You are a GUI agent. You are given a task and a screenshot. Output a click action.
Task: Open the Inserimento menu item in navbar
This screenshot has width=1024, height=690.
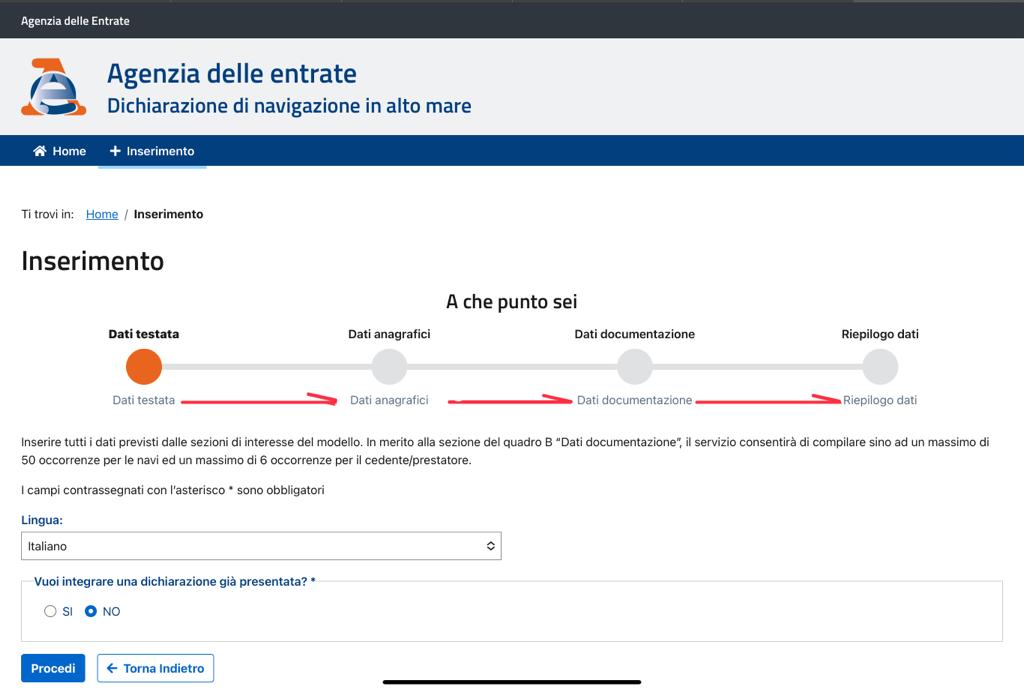click(152, 151)
